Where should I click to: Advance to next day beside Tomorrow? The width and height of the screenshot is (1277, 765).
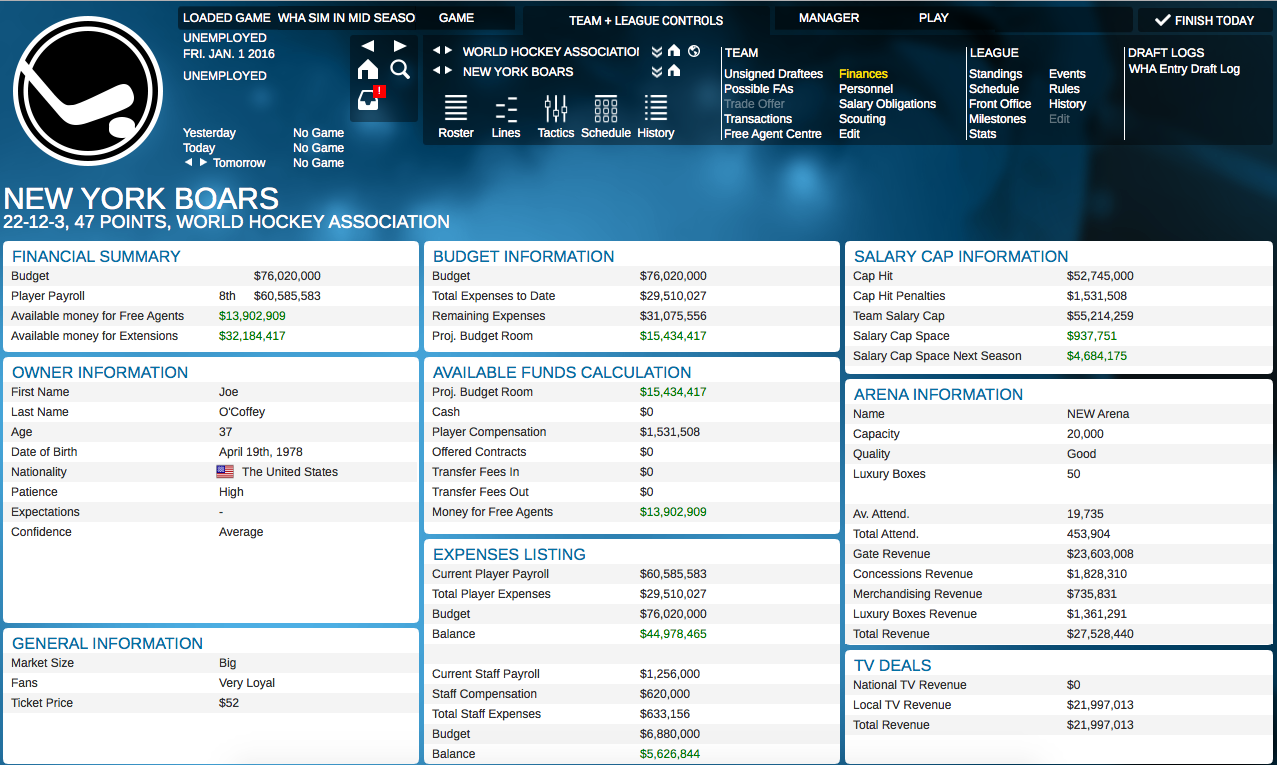click(204, 163)
